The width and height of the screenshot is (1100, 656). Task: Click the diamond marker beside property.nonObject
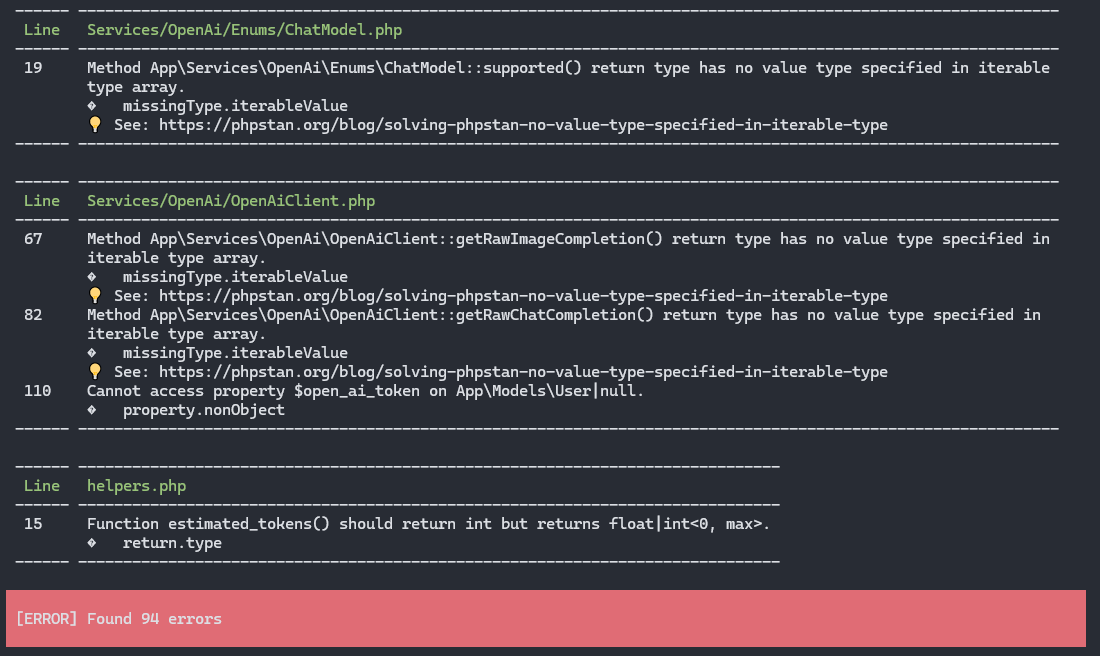tap(92, 410)
